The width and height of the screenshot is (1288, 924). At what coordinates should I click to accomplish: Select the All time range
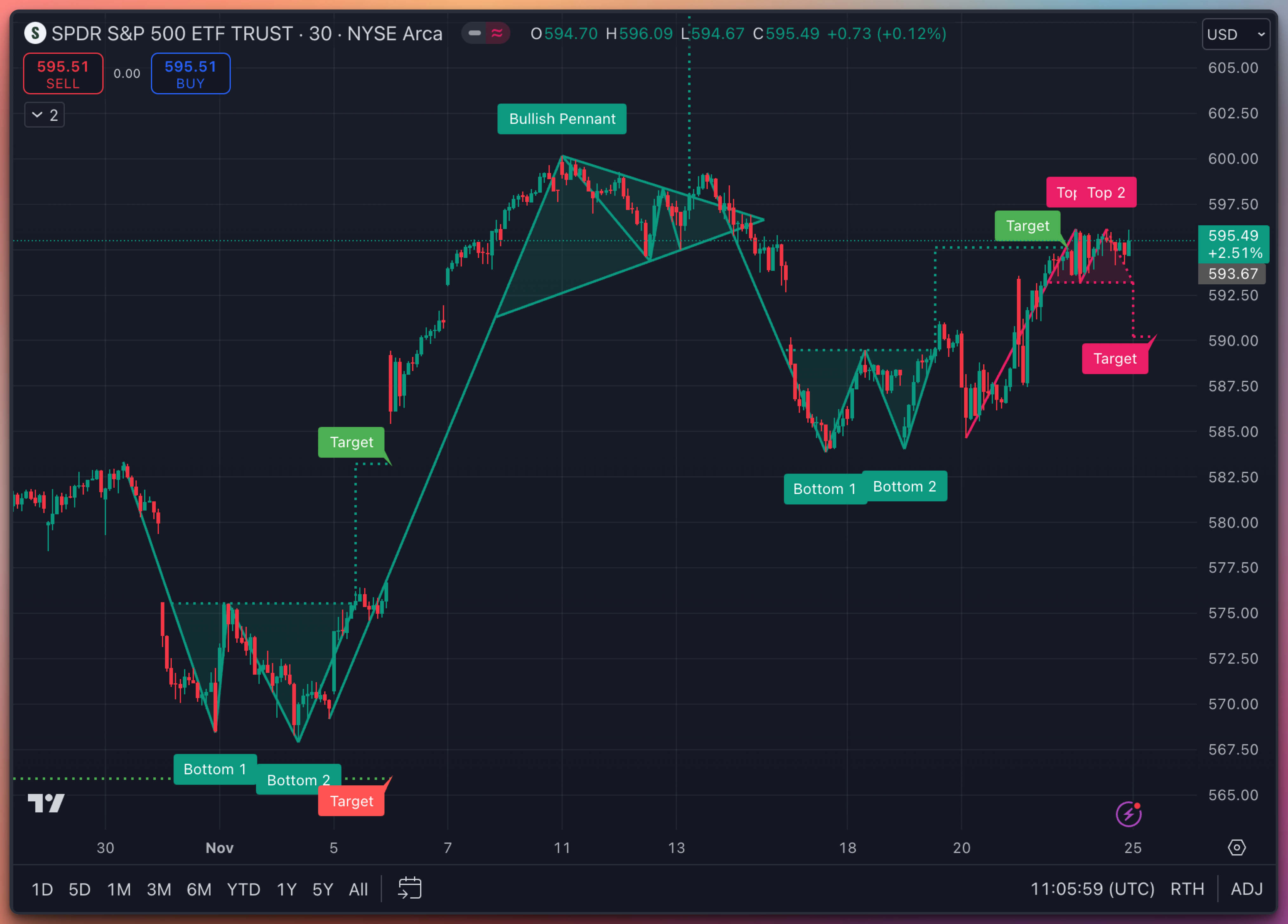tap(358, 889)
